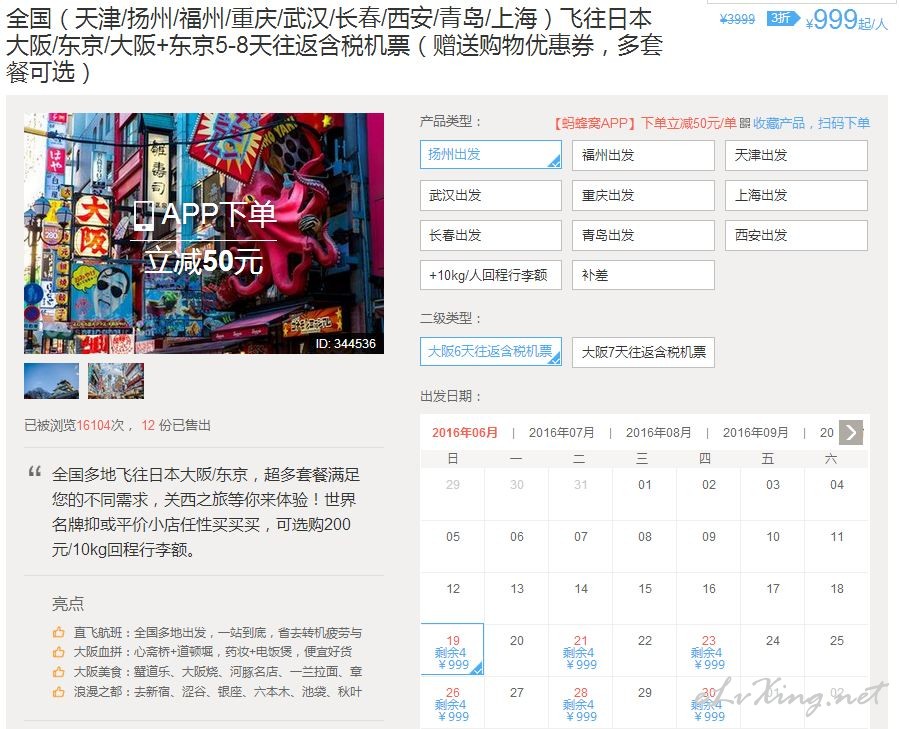Click the 3折 discount badge
This screenshot has width=899, height=729.
click(783, 18)
